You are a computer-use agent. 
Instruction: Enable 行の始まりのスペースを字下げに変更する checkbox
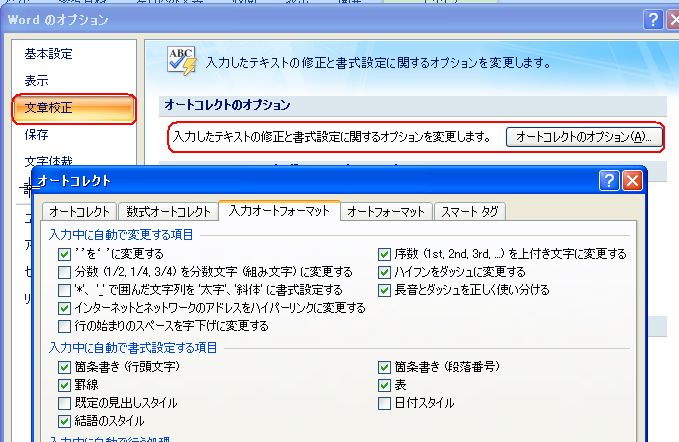(x=64, y=326)
